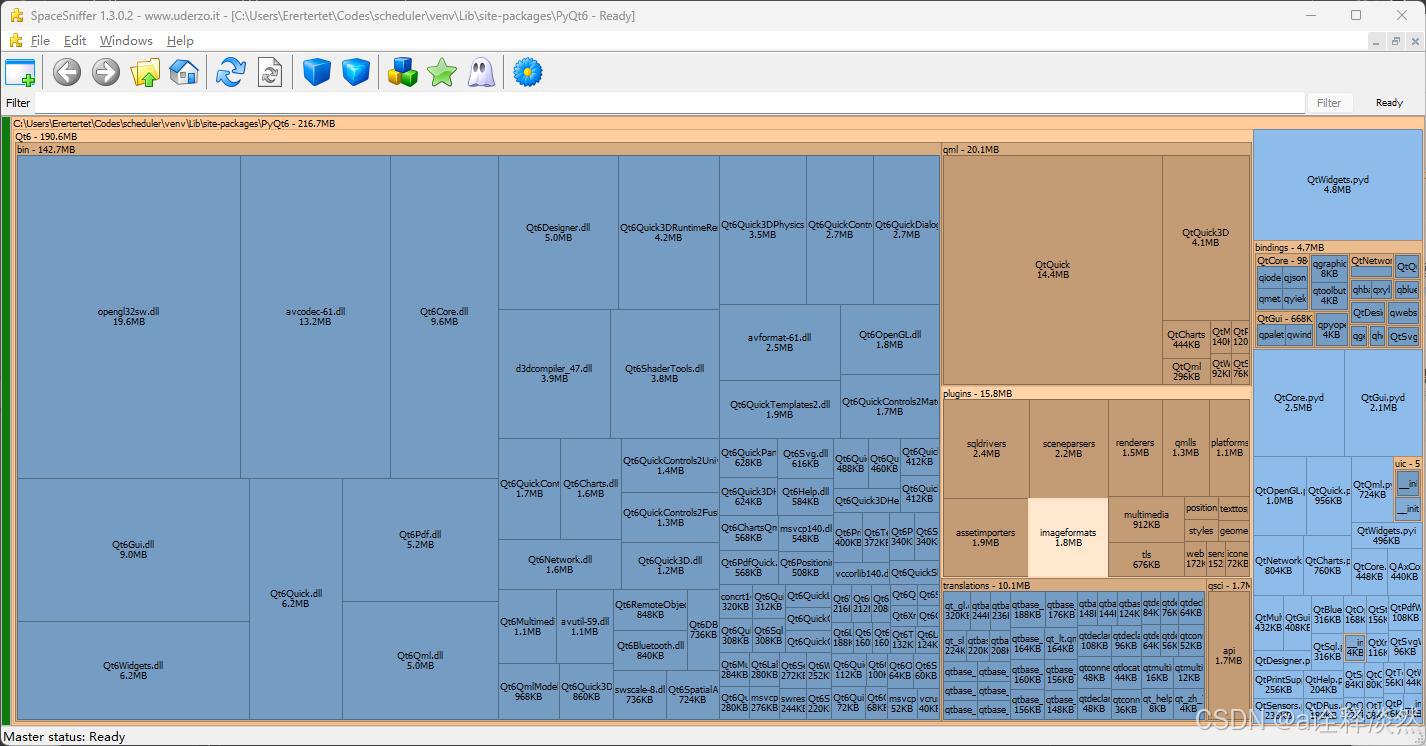Select the QtQuick3D 4.1MB folder block
This screenshot has width=1426, height=746.
[x=1205, y=237]
